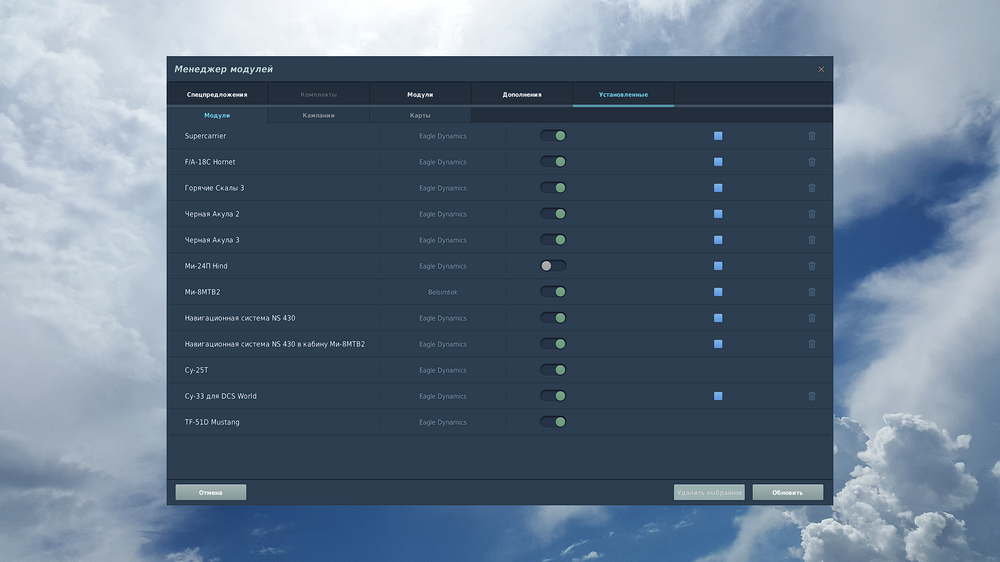Disable the Supercarrier module toggle
Image resolution: width=1000 pixels, height=562 pixels.
click(553, 136)
